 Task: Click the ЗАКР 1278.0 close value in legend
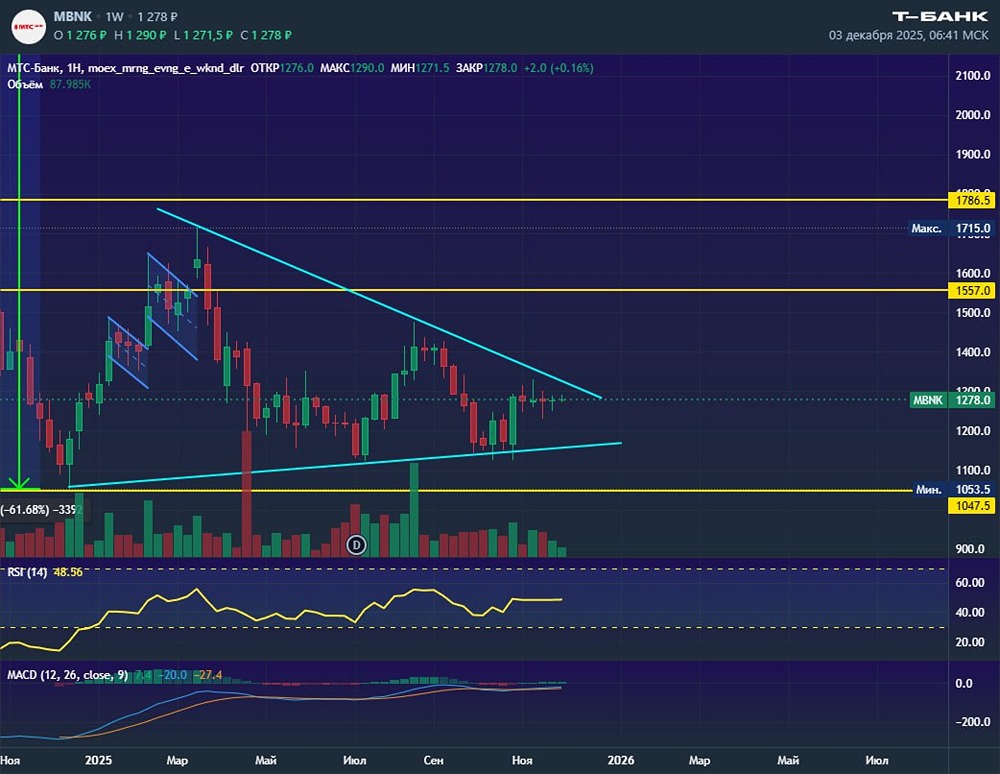486,68
